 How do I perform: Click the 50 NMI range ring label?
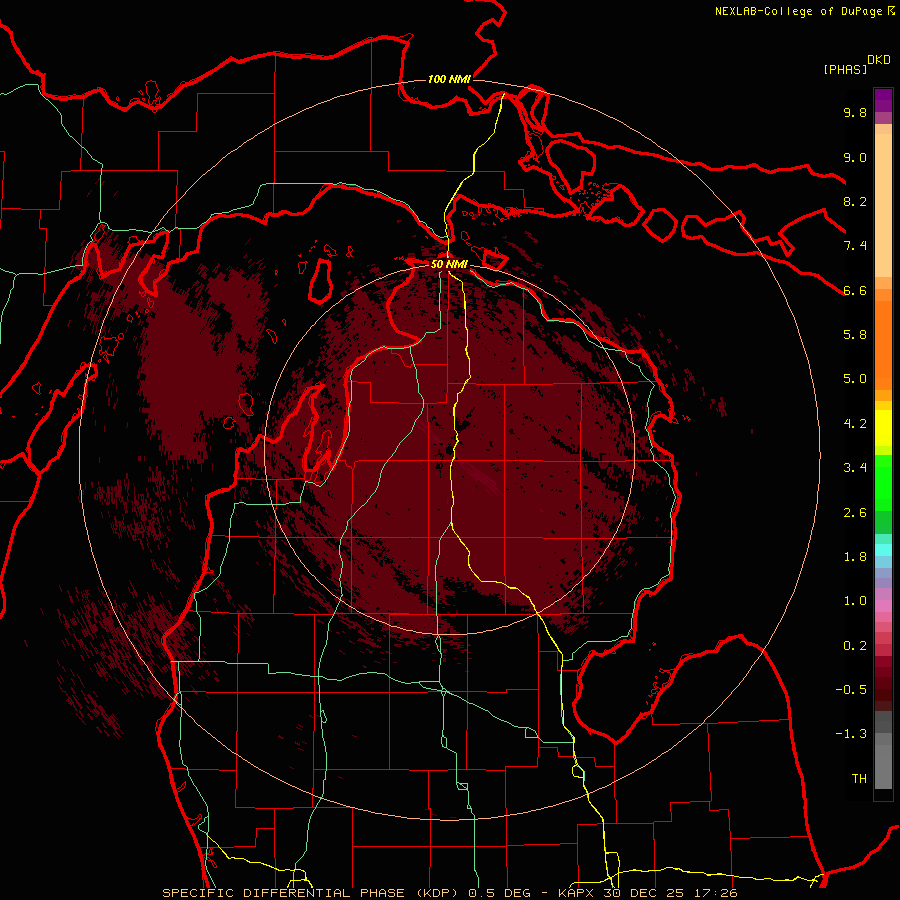click(449, 264)
